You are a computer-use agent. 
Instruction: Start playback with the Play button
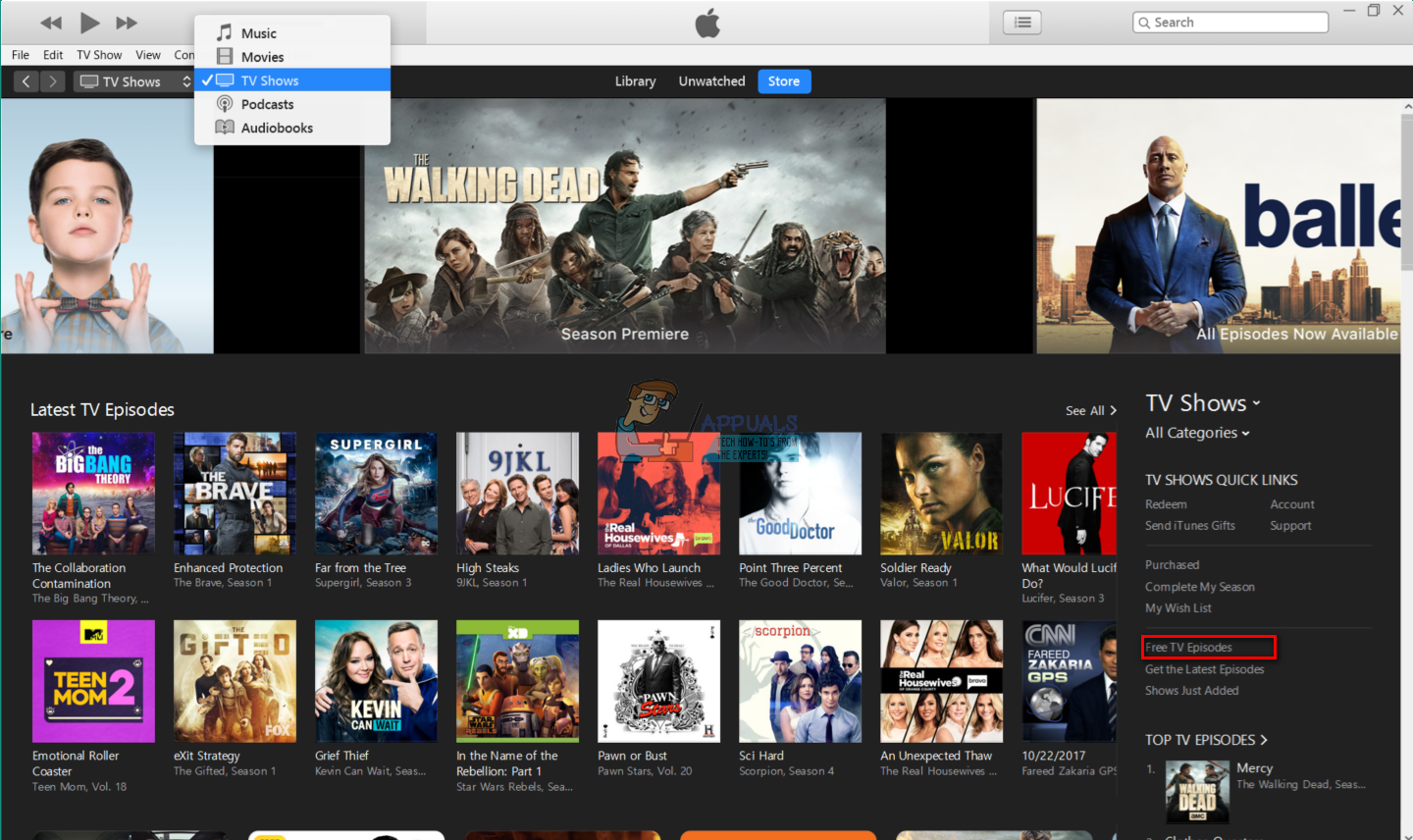89,23
